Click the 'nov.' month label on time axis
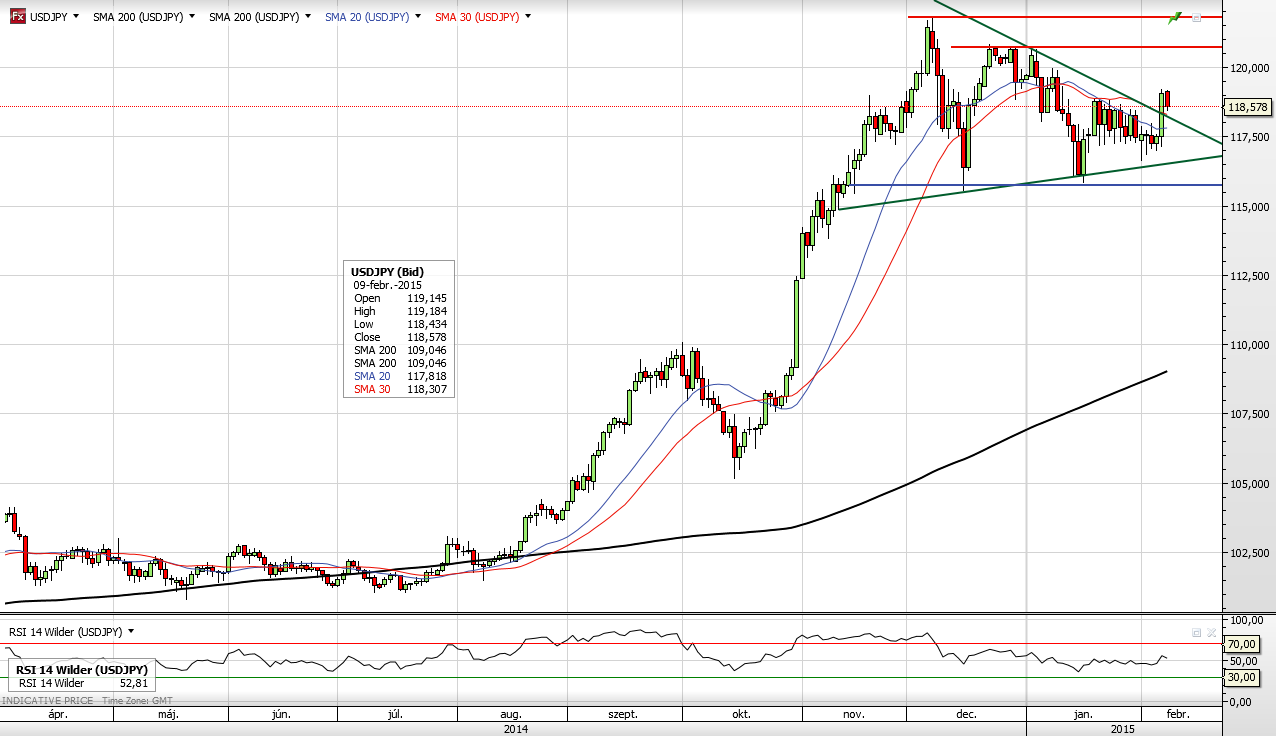This screenshot has width=1276, height=736. (853, 715)
